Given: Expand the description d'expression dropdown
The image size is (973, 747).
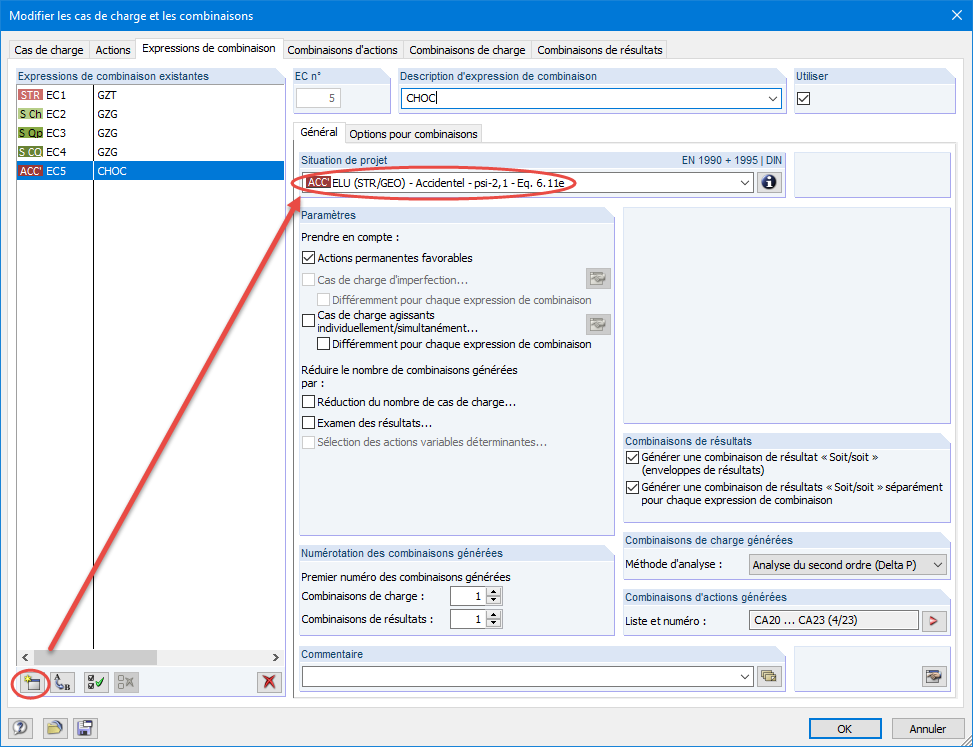Looking at the screenshot, I should (x=773, y=99).
